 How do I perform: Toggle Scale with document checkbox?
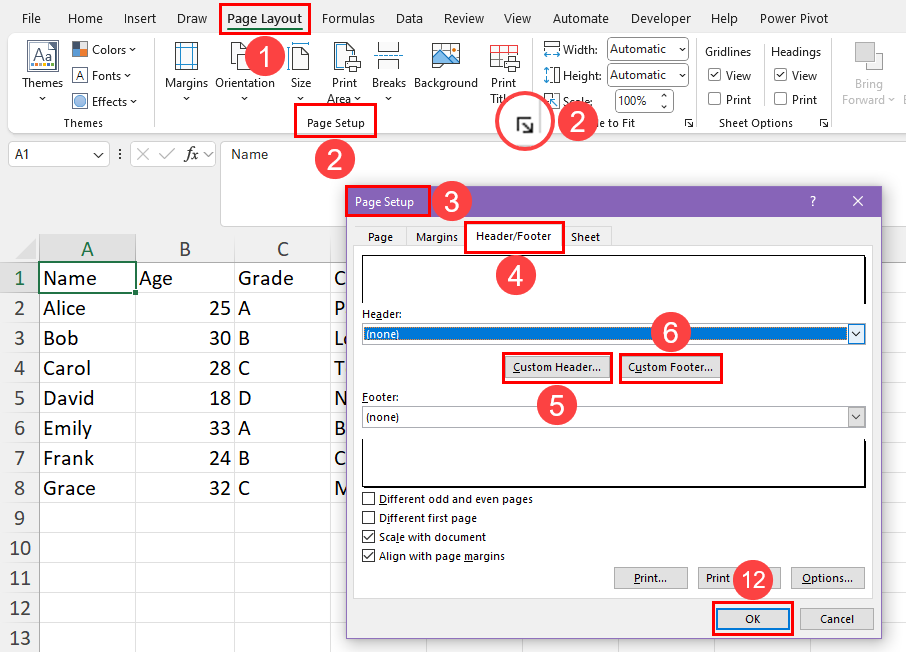368,536
